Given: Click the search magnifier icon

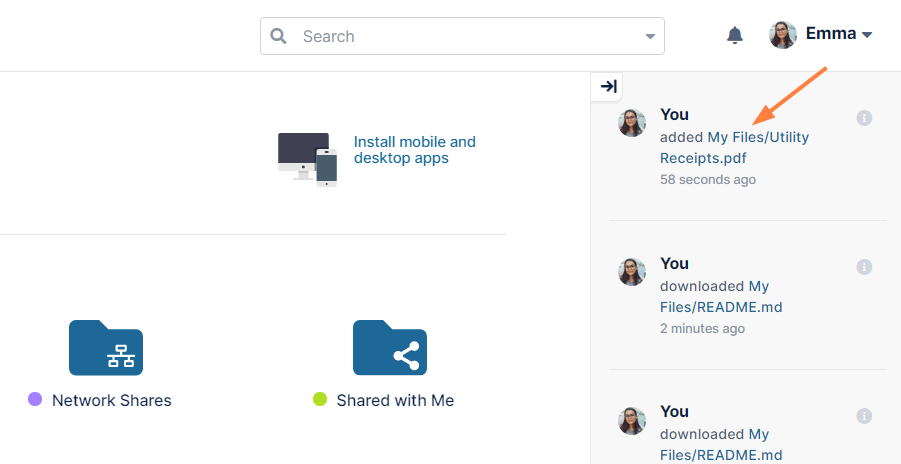Looking at the screenshot, I should (279, 36).
